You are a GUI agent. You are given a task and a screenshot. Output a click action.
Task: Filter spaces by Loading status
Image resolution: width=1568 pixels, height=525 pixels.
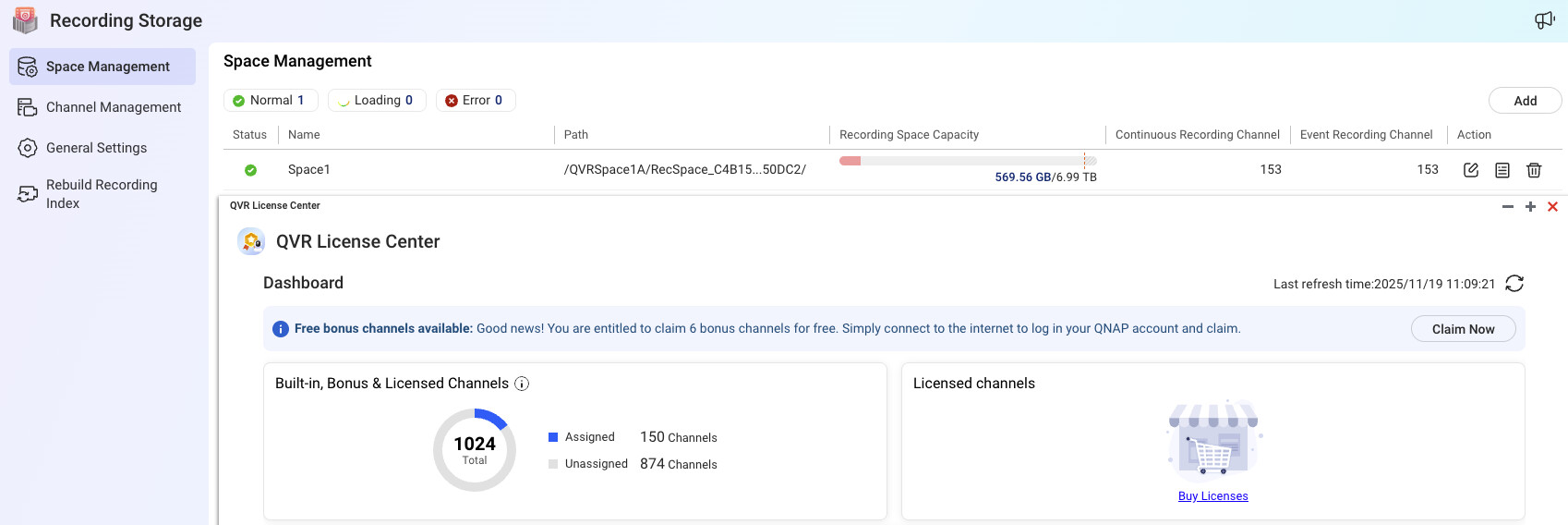[x=377, y=101]
